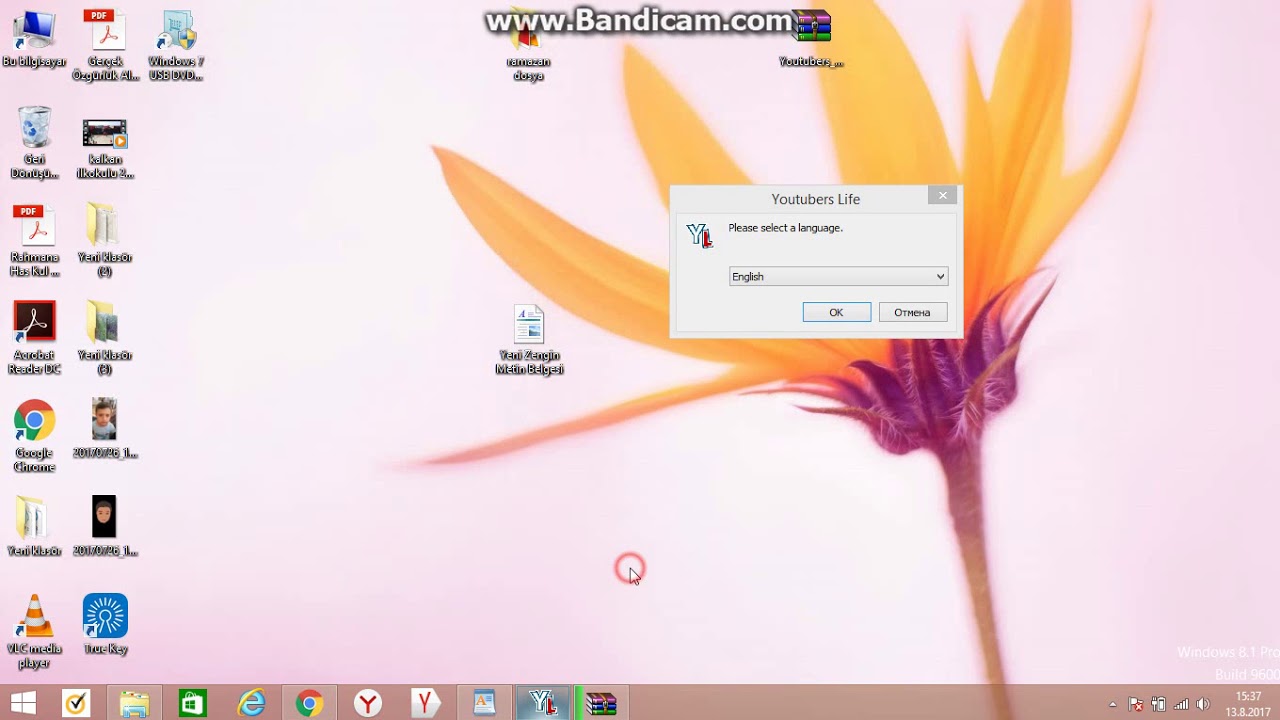Open network signal tray icon
The width and height of the screenshot is (1280, 720).
[1181, 704]
